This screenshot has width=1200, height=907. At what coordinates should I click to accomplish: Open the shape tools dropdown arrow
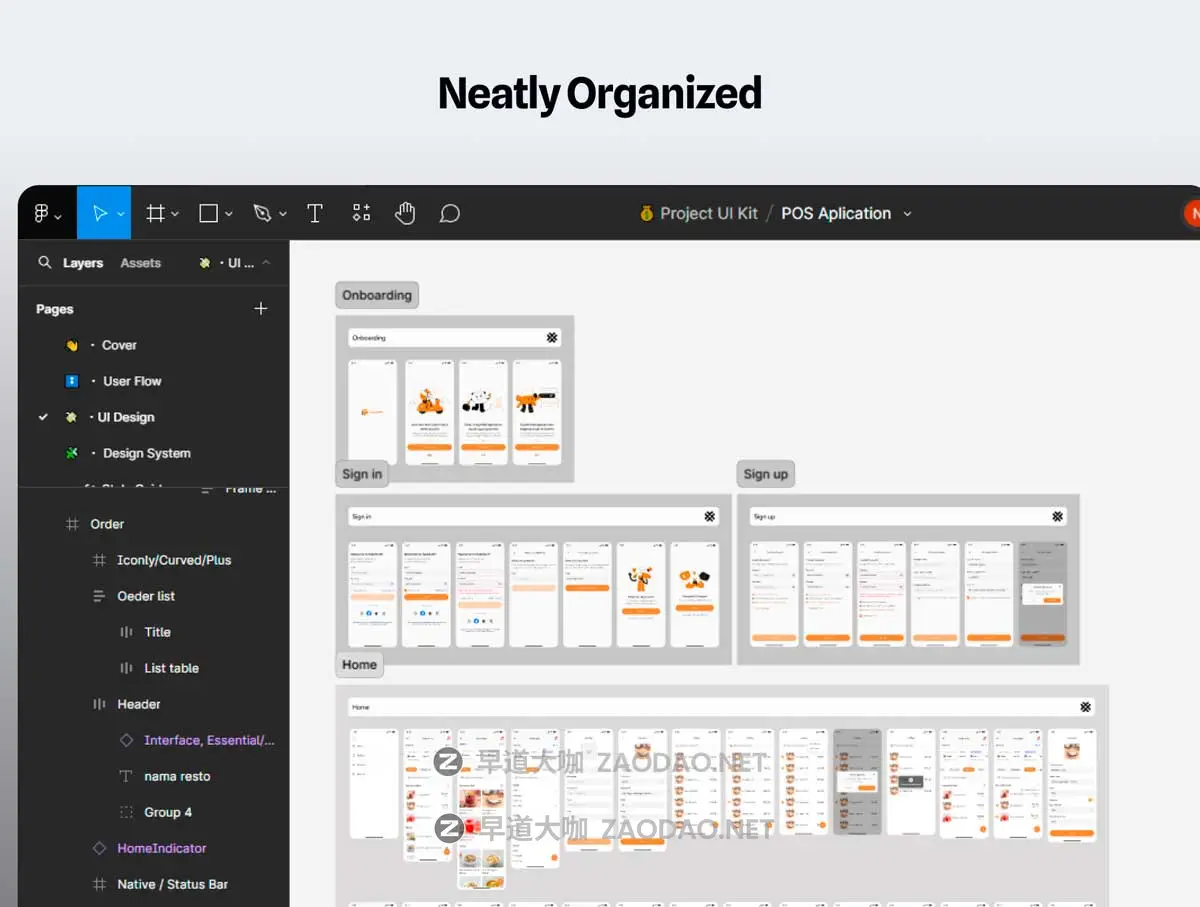229,214
